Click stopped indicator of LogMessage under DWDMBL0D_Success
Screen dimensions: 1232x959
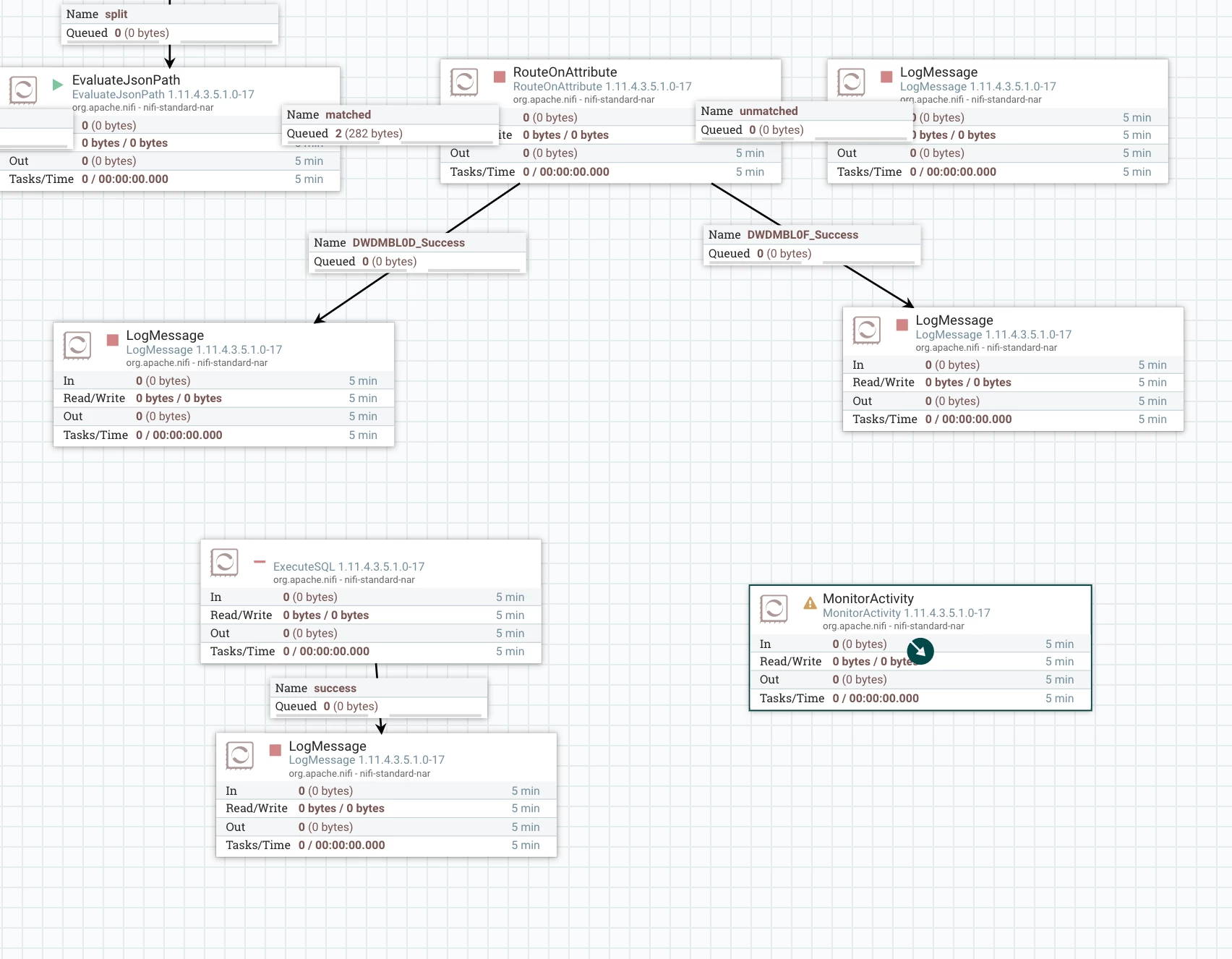112,340
